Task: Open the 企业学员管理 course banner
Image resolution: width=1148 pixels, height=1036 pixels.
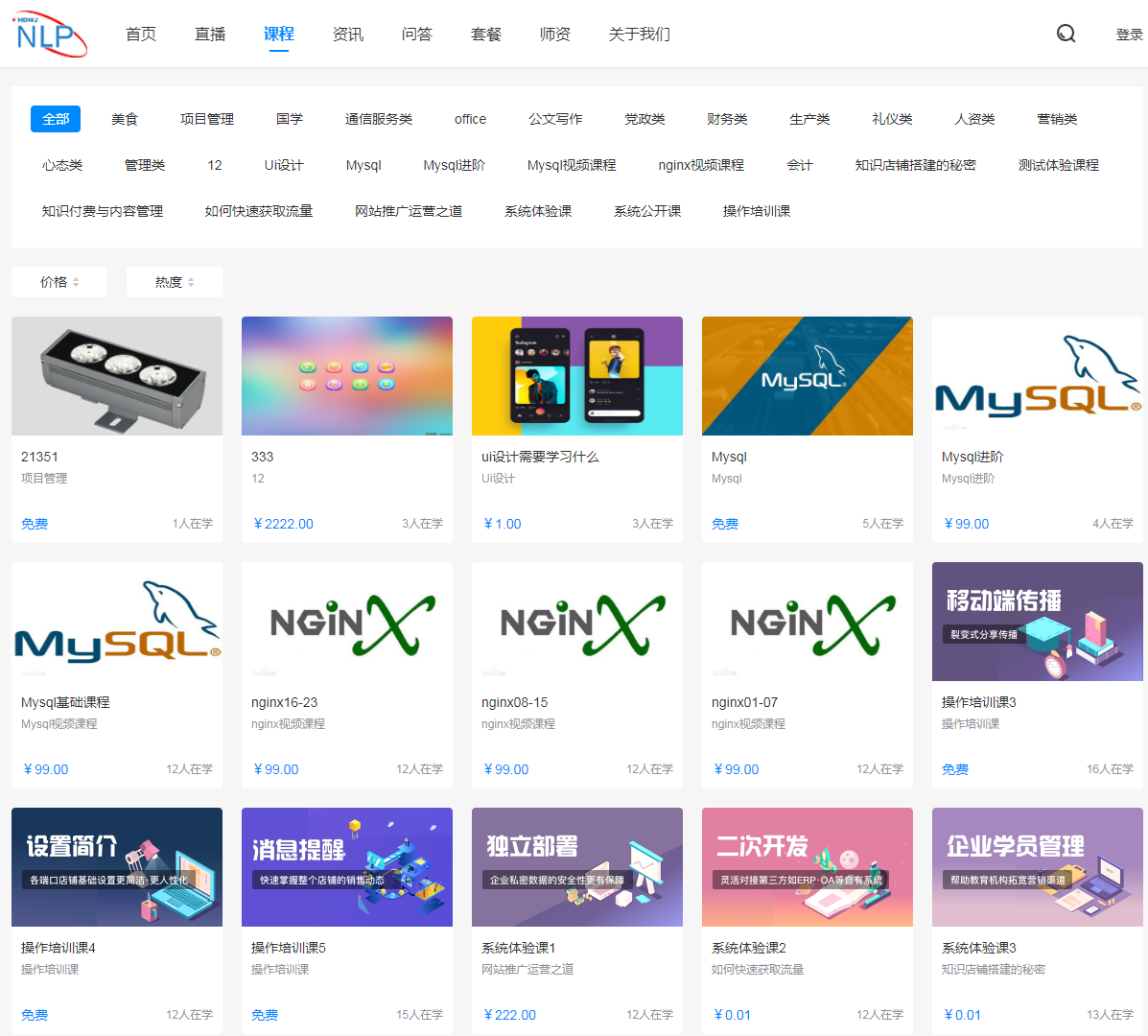Action: [x=1038, y=867]
